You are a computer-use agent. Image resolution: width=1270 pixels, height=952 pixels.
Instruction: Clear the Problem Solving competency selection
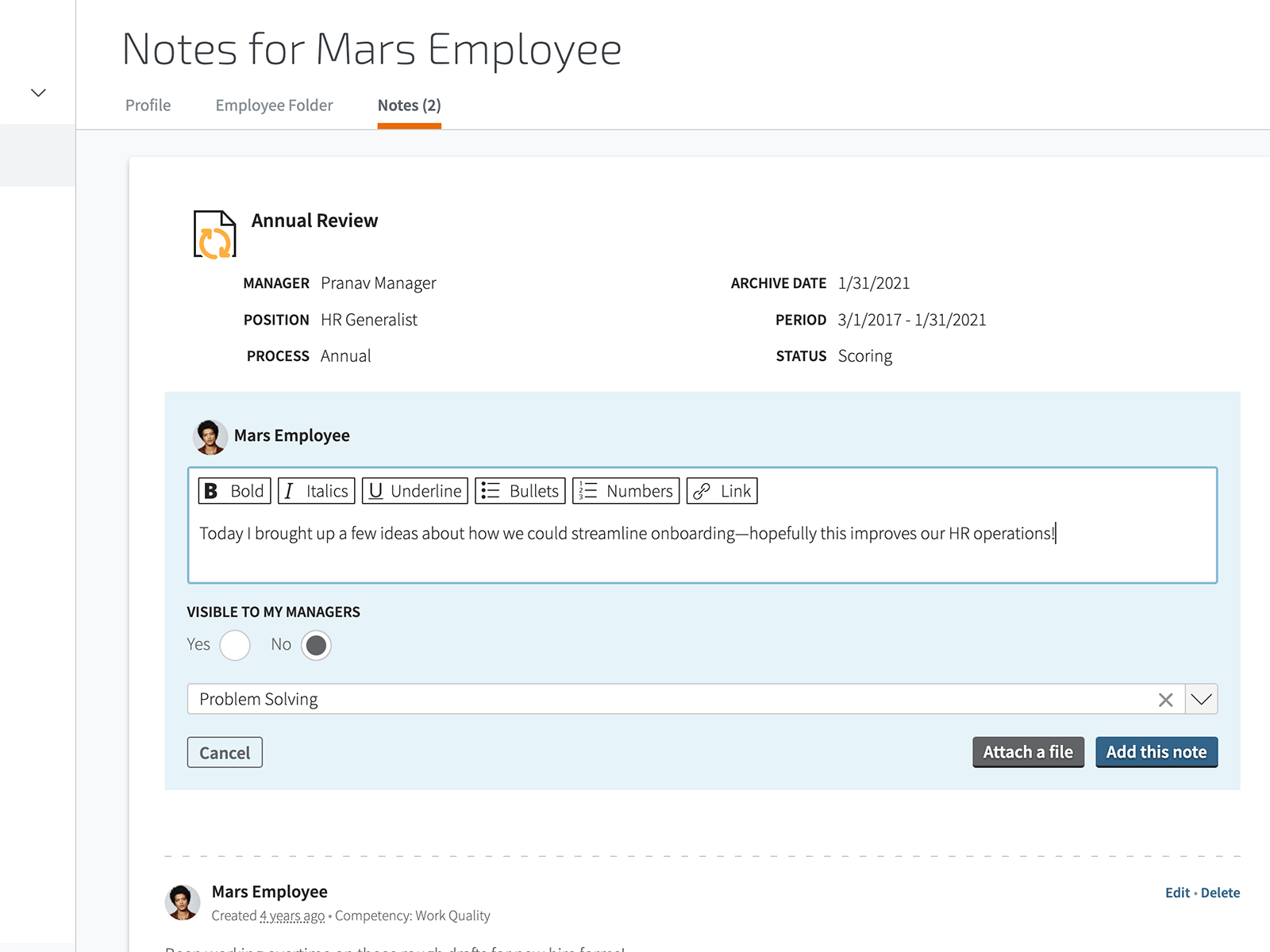coord(1165,700)
